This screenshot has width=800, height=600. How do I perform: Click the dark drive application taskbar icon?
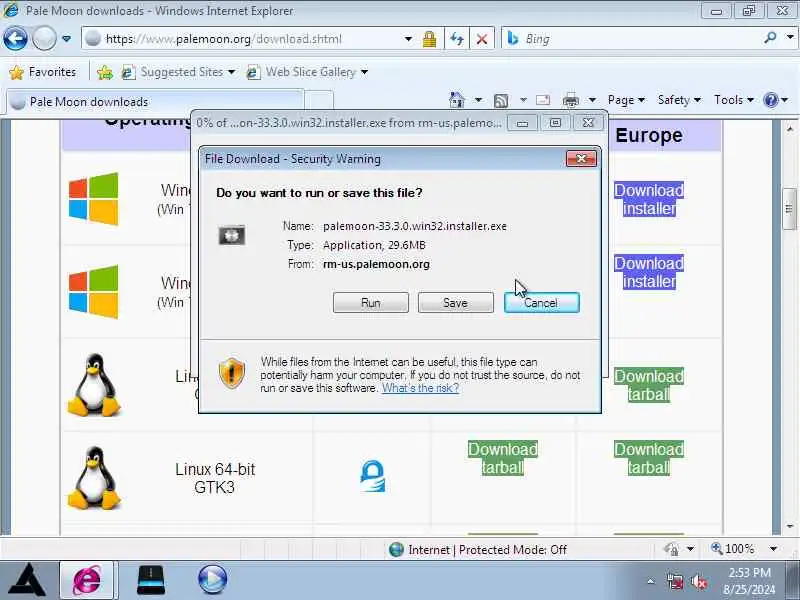(x=151, y=580)
